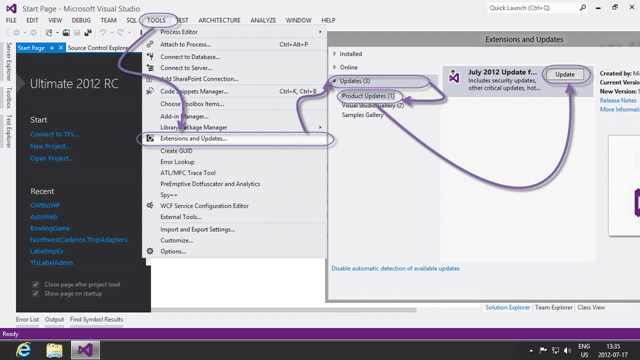Click the Save All toolbar icon
640x360 pixels.
tap(88, 32)
